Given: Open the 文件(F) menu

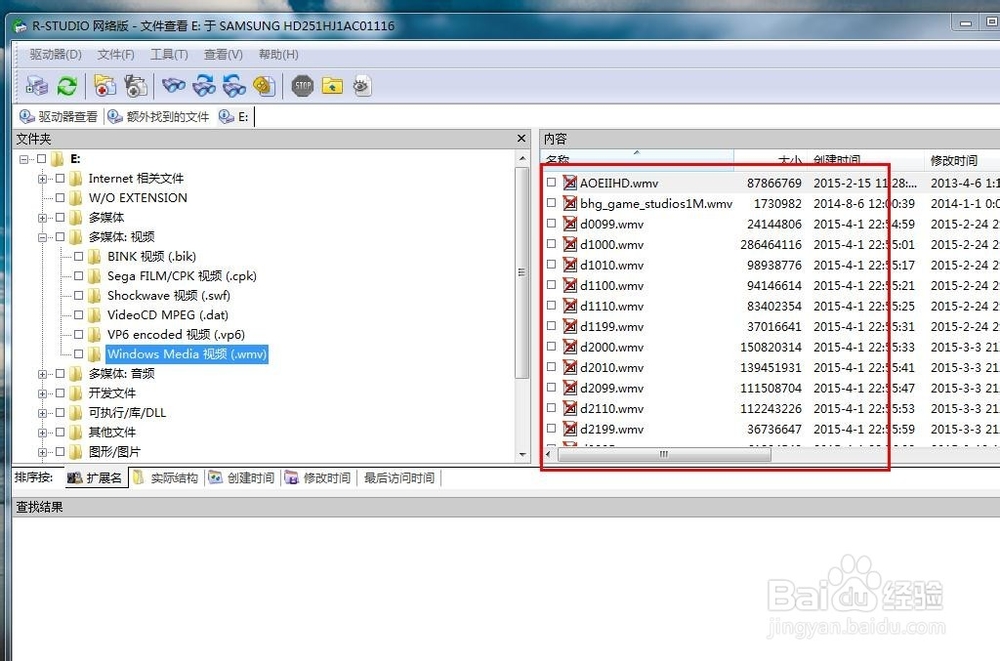Looking at the screenshot, I should coord(115,55).
